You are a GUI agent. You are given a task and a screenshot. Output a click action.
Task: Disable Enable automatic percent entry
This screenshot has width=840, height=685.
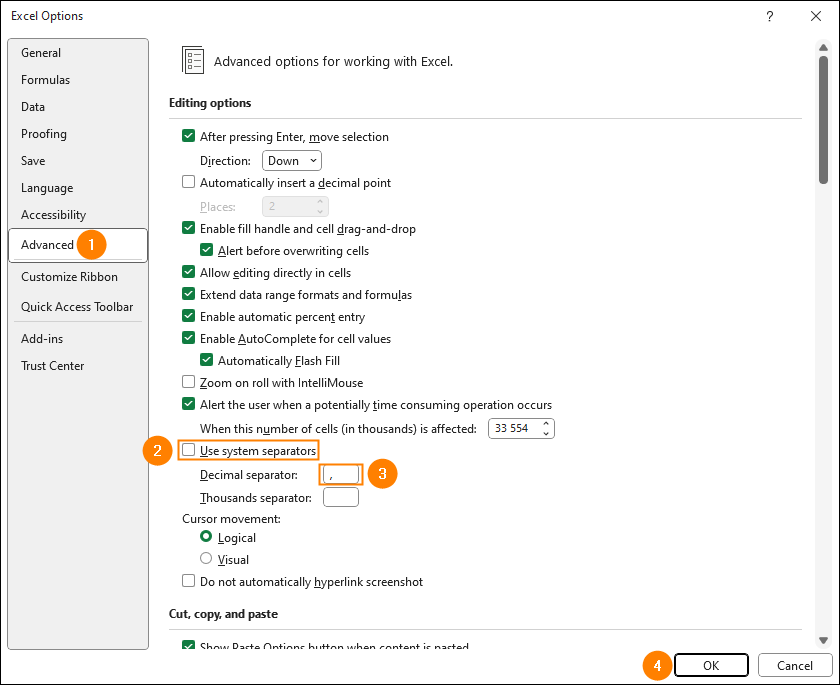coord(188,315)
